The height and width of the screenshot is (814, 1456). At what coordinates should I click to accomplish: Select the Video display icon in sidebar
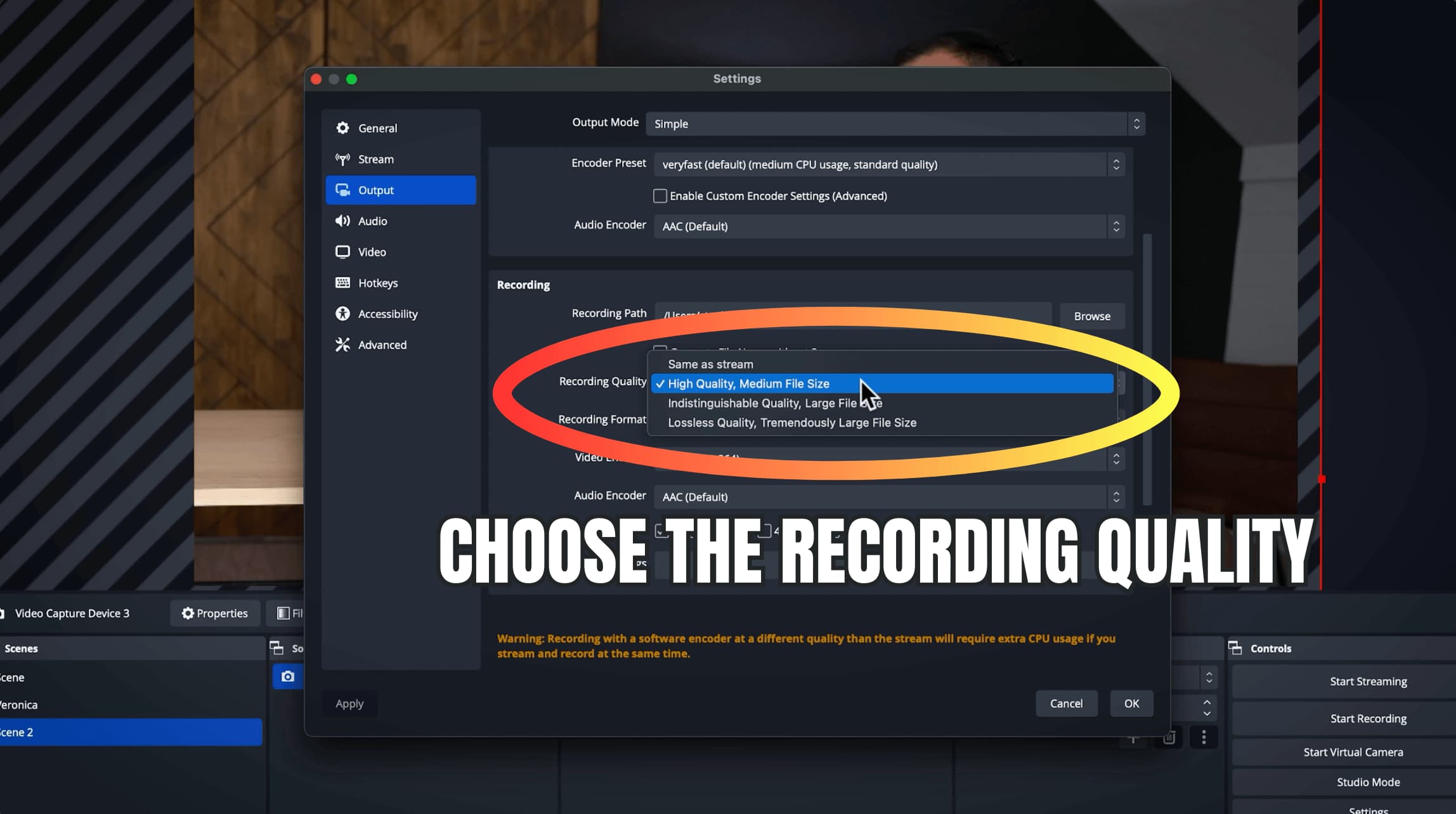point(342,252)
